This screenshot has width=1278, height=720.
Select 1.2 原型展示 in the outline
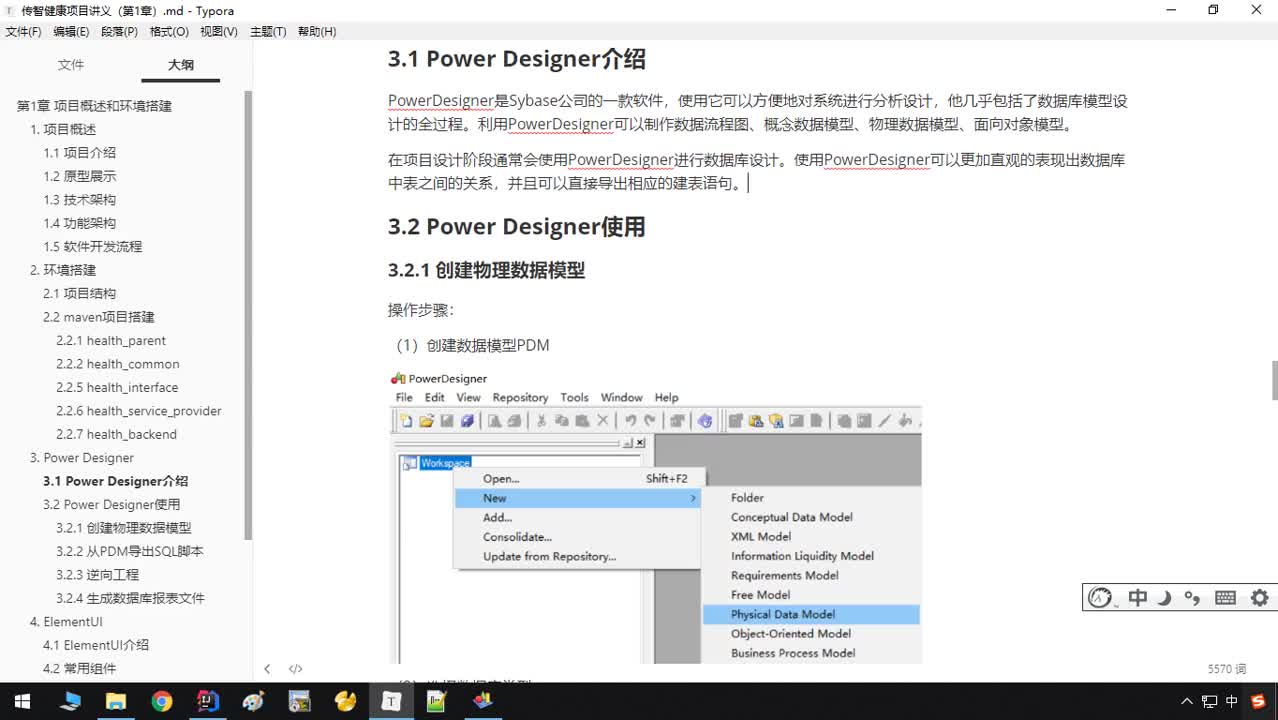tap(80, 176)
